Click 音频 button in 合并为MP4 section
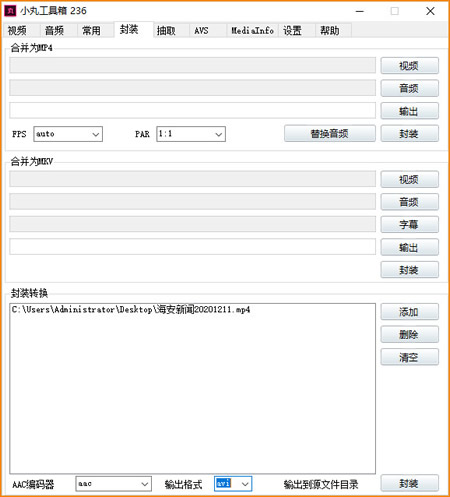Screen dimensions: 450x497 tap(410, 88)
